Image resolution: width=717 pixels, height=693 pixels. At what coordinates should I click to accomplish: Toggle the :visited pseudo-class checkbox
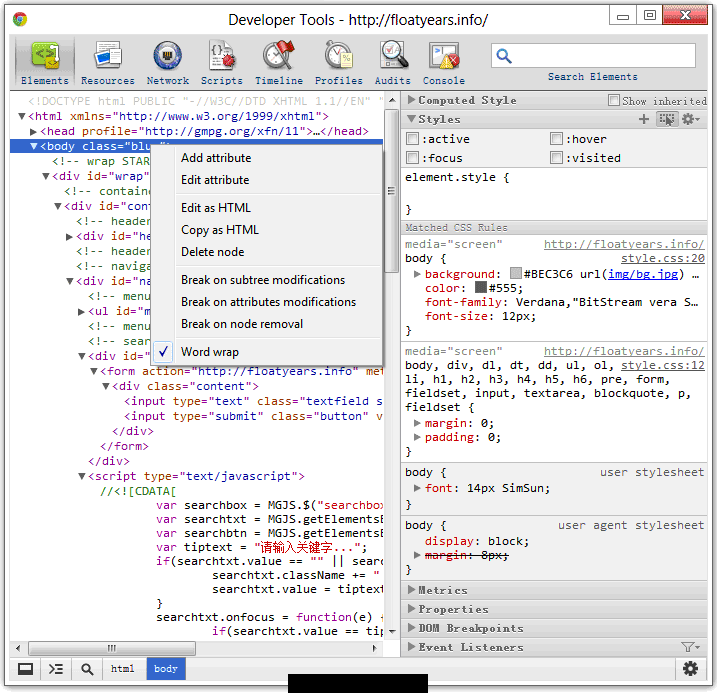pos(556,158)
